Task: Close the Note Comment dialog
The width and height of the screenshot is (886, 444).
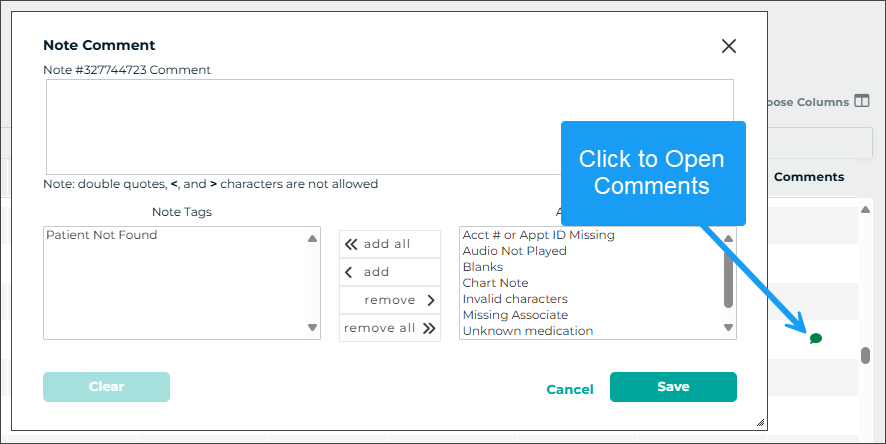Action: [729, 46]
